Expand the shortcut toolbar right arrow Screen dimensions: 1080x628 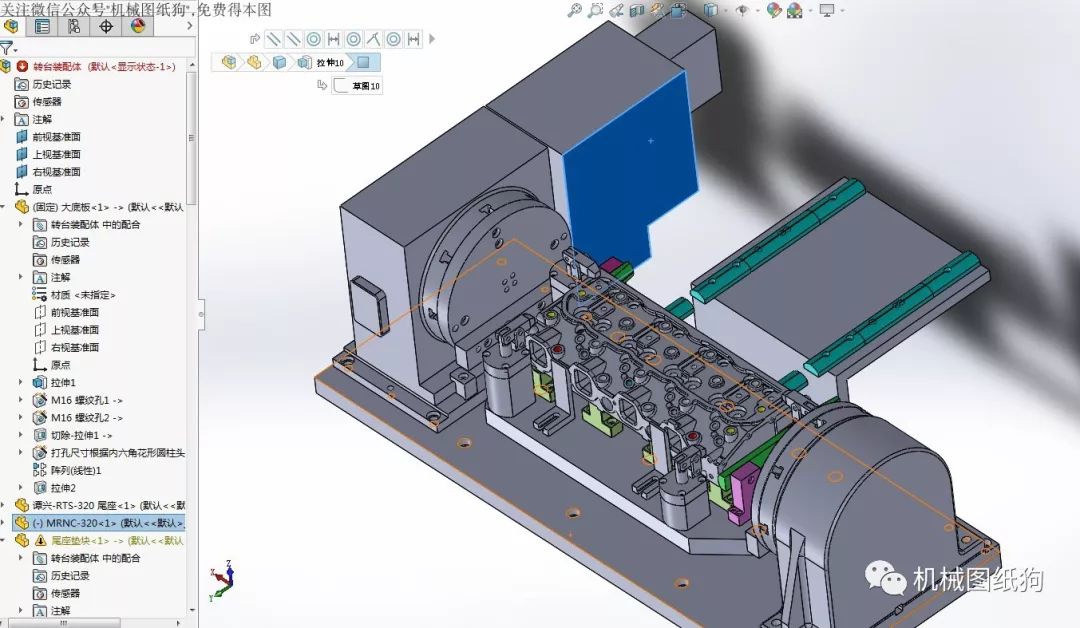(432, 39)
